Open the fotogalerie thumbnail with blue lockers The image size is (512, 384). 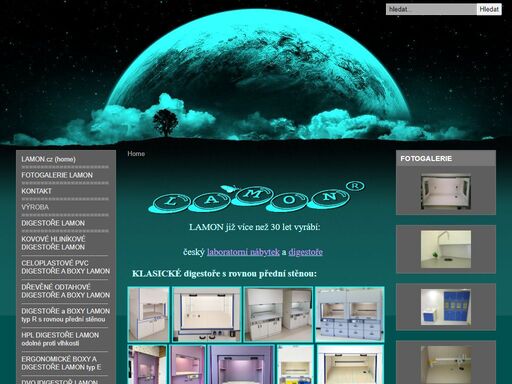pos(446,307)
